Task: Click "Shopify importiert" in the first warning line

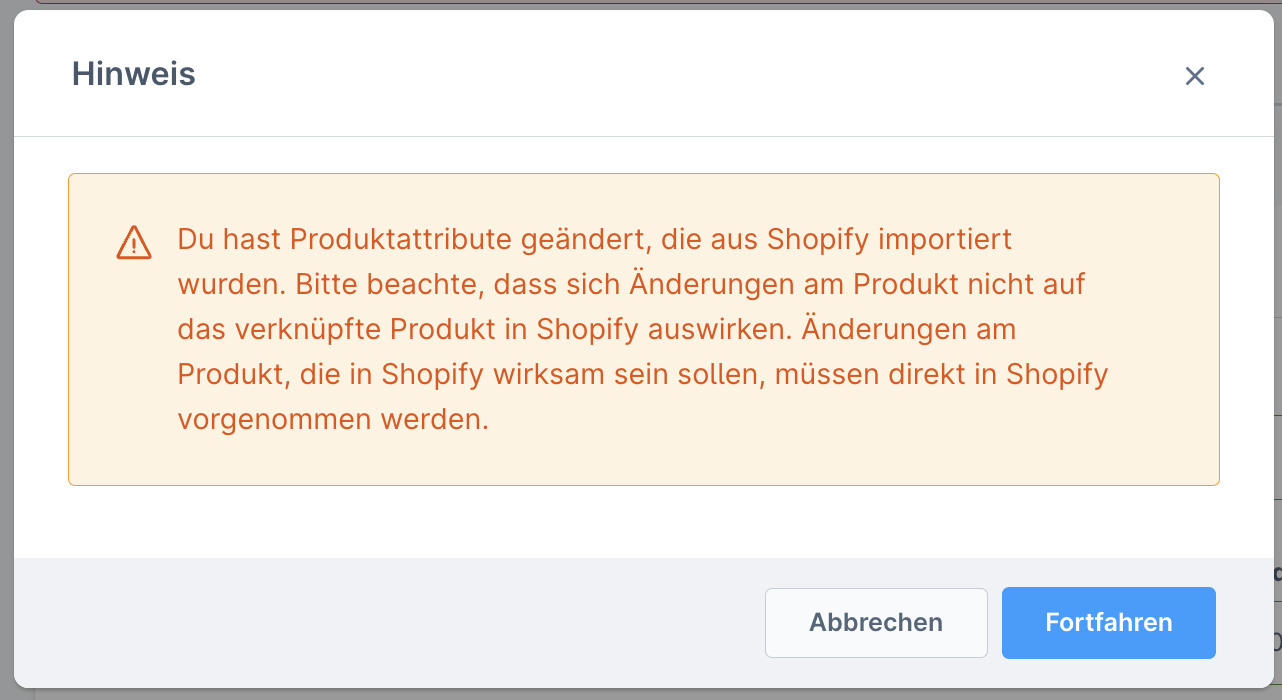Action: 889,240
